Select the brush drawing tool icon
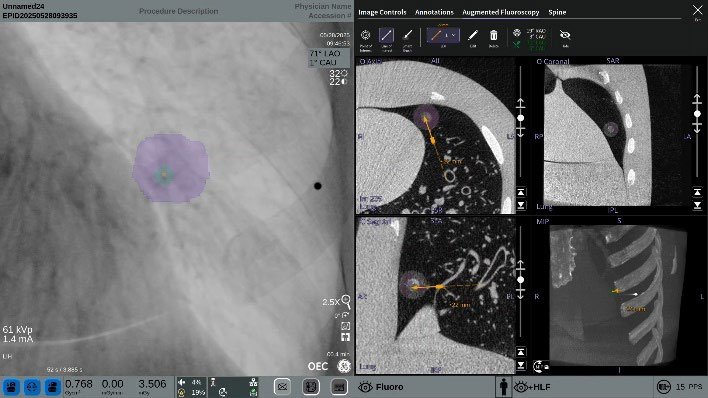Image resolution: width=708 pixels, height=398 pixels. click(x=407, y=36)
